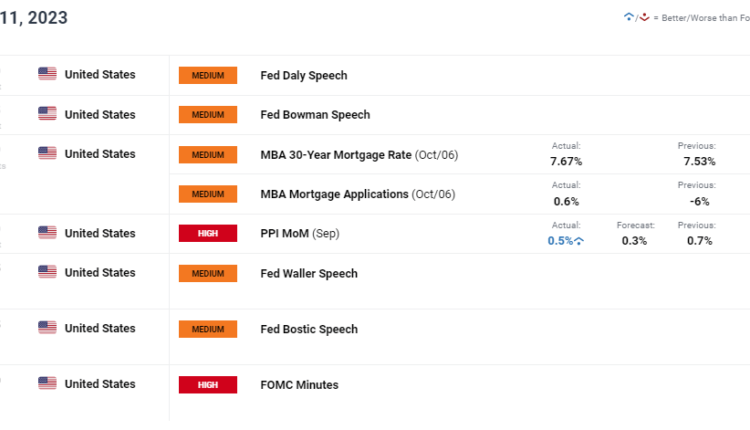Click the Better/Worse than Forecast legend icons
Image resolution: width=750 pixels, height=430 pixels.
click(x=635, y=17)
